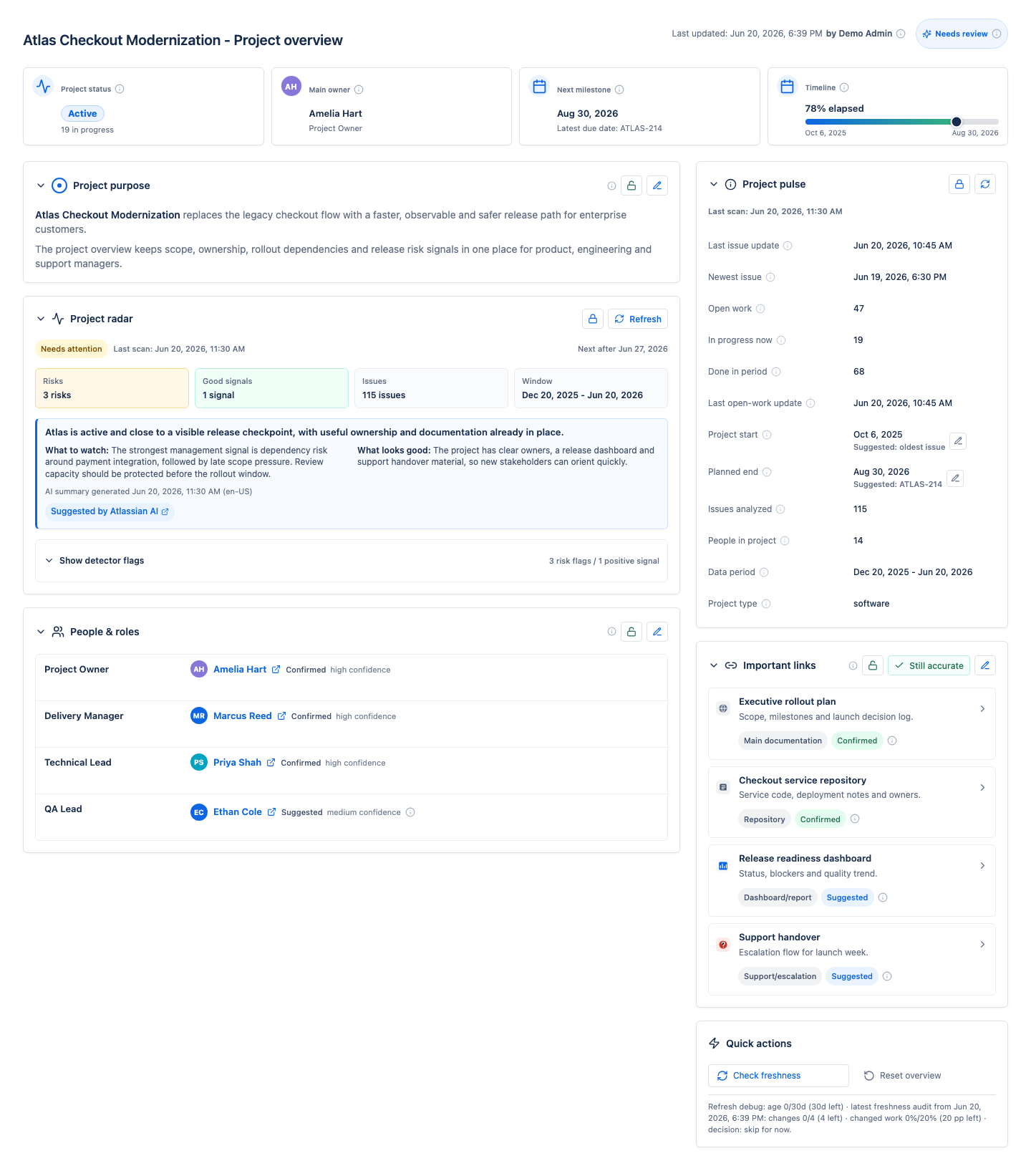Open Release readiness dashboard chevron
The height and width of the screenshot is (1176, 1031).
tap(982, 865)
